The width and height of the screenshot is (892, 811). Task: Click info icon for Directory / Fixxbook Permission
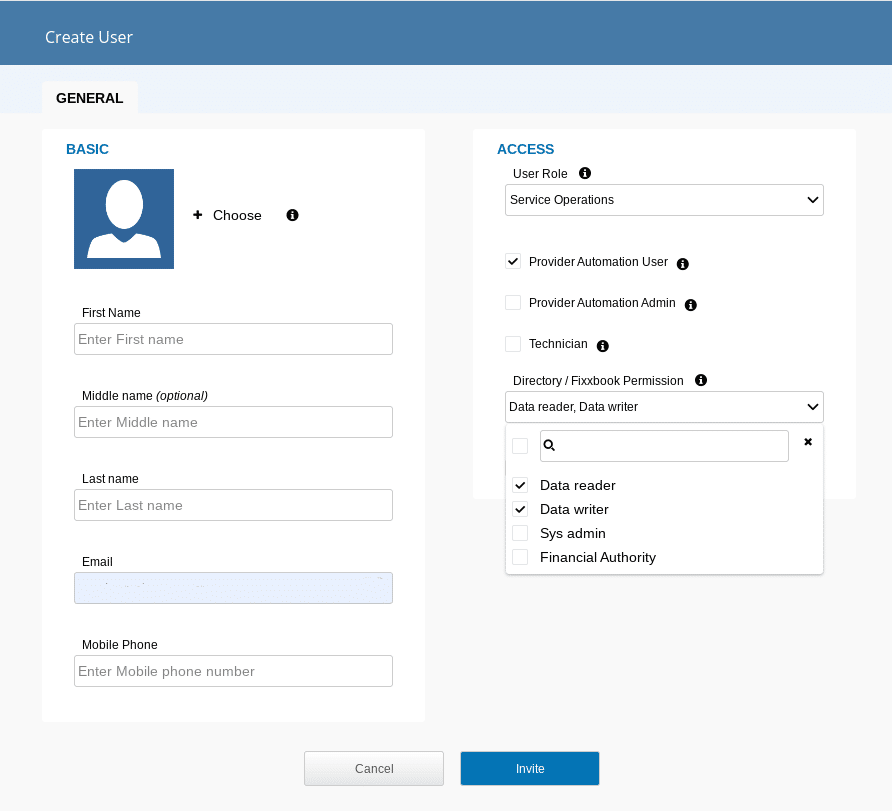point(701,380)
